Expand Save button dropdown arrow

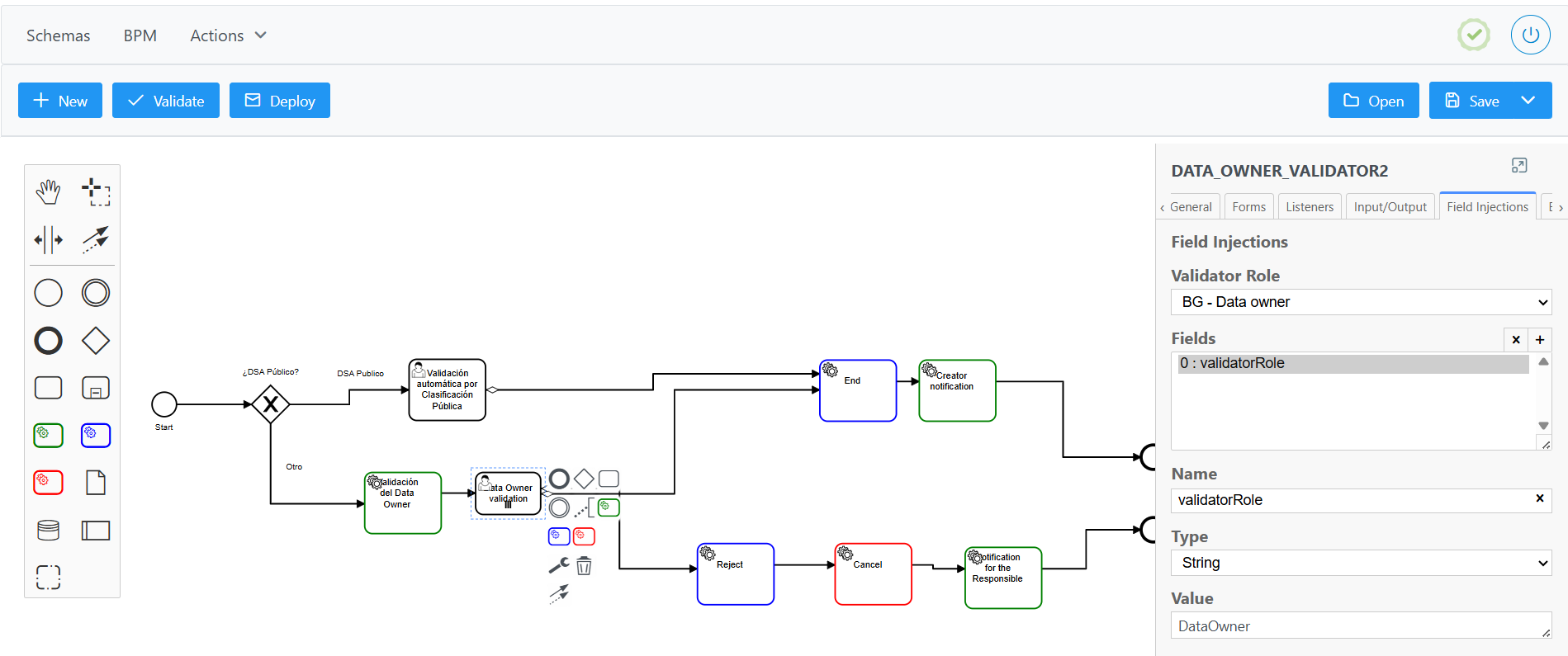pyautogui.click(x=1528, y=101)
